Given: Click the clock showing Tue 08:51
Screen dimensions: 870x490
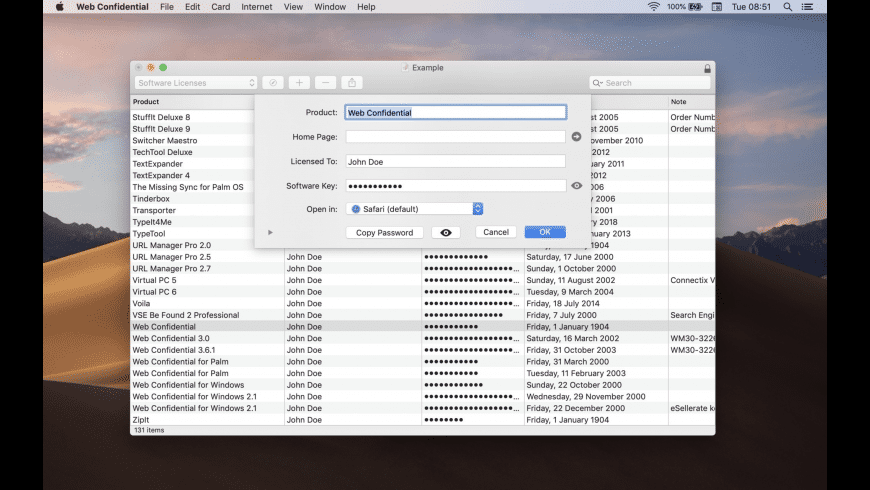Looking at the screenshot, I should coord(751,7).
